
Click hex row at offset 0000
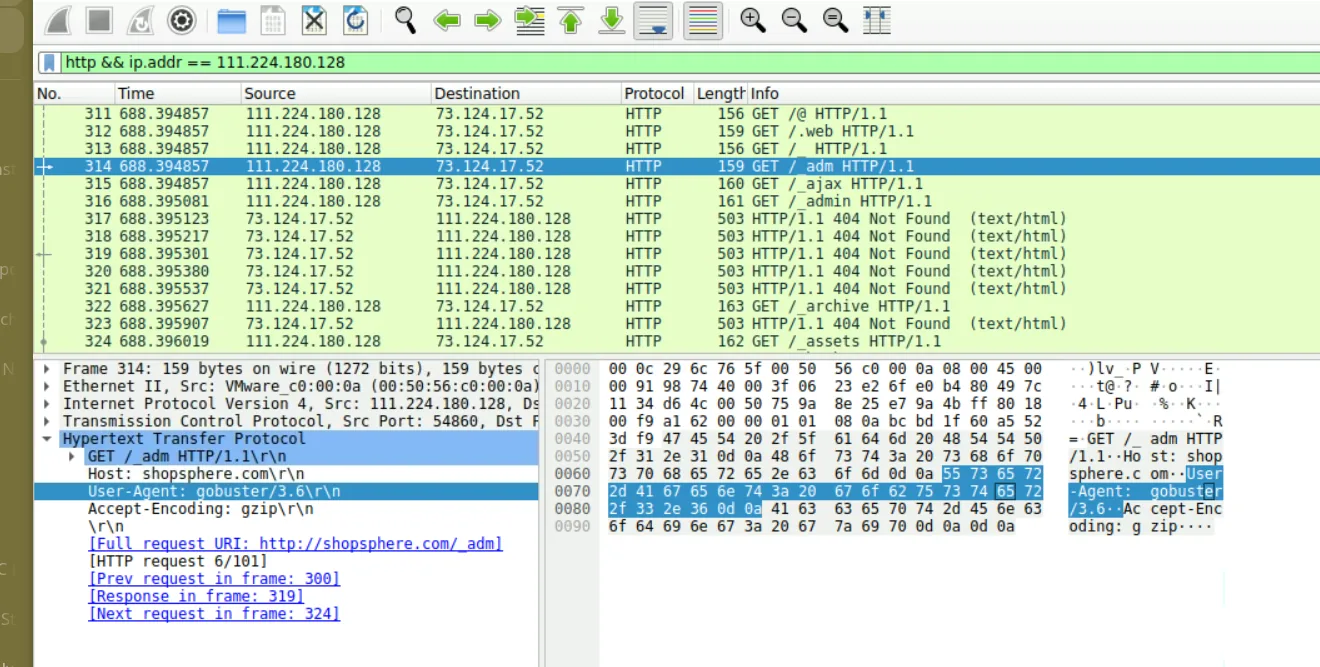pyautogui.click(x=825, y=369)
